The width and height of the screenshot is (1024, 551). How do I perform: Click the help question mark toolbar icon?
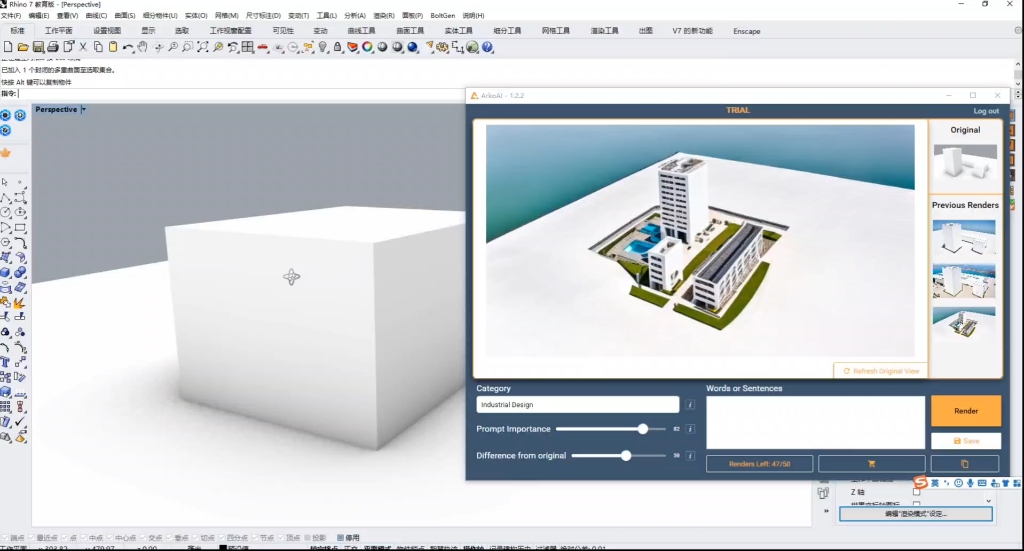point(487,47)
